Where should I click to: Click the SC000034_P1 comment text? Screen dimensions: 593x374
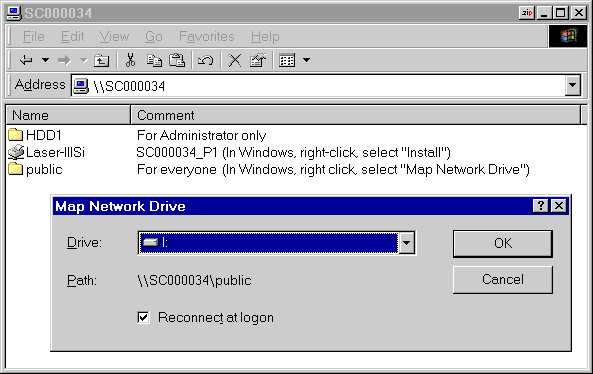pos(293,152)
